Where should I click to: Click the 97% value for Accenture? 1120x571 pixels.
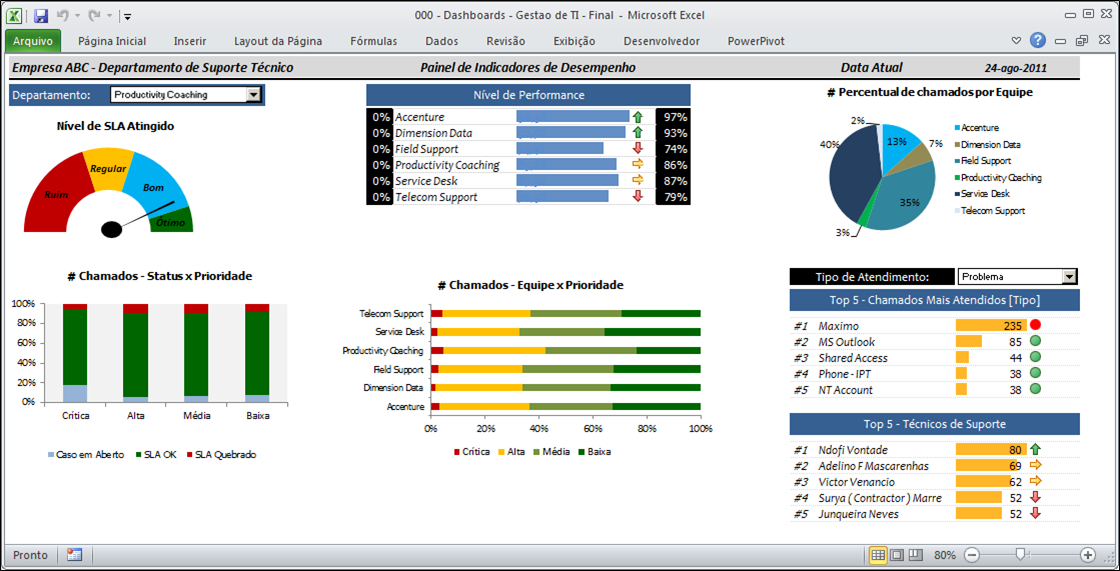click(674, 116)
